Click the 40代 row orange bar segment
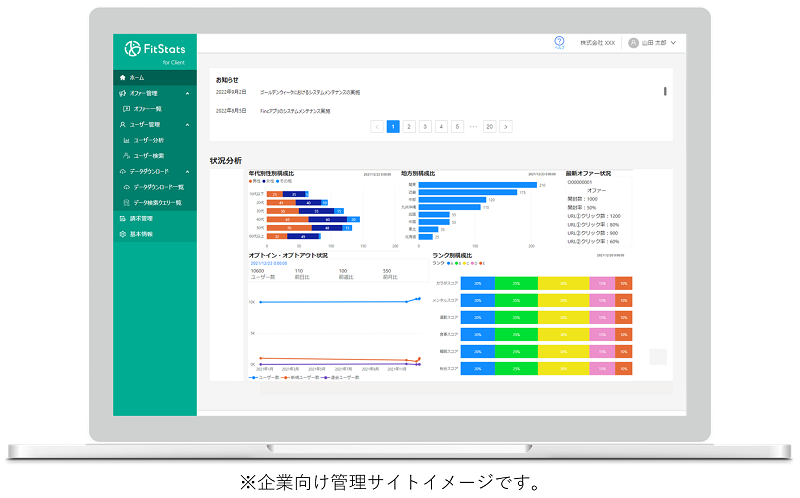The image size is (800, 498). coord(288,219)
